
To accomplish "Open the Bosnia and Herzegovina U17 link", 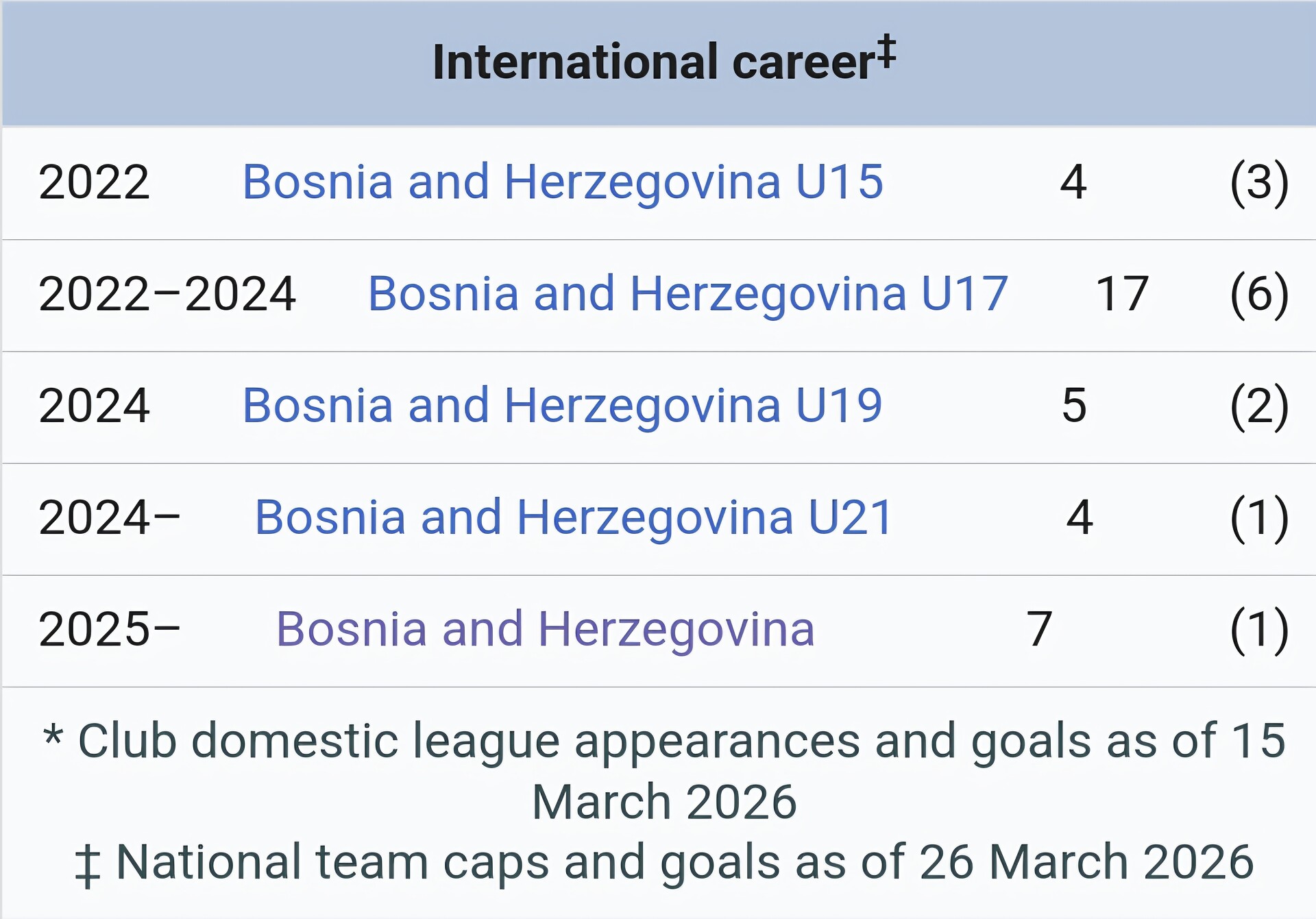I will coord(687,294).
